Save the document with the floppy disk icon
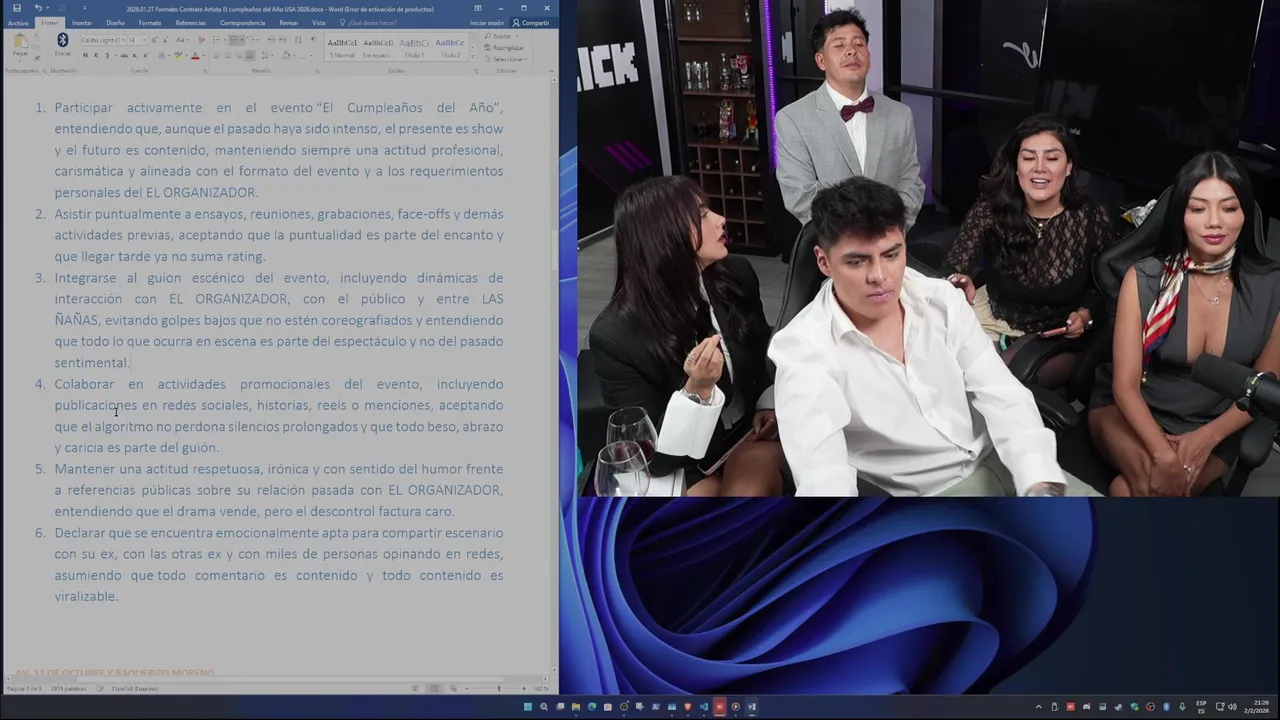This screenshot has height=720, width=1280. tap(17, 8)
